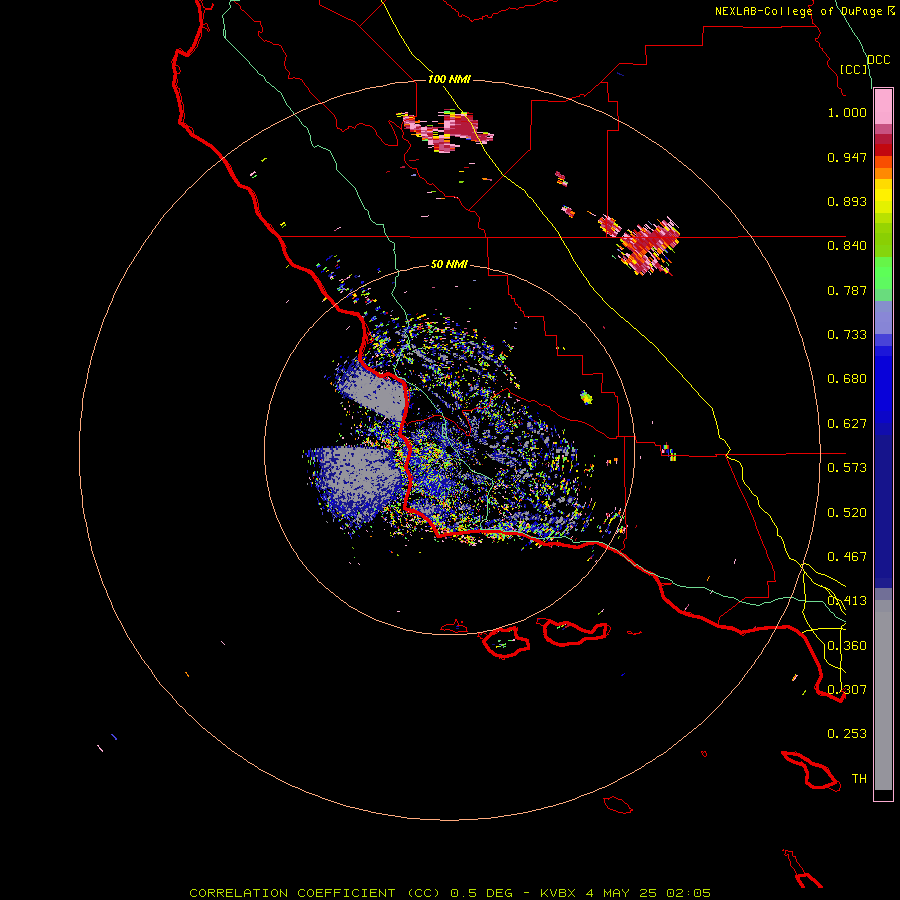Click the 1.000 value on the scale
Viewport: 900px width, 900px height.
point(847,112)
